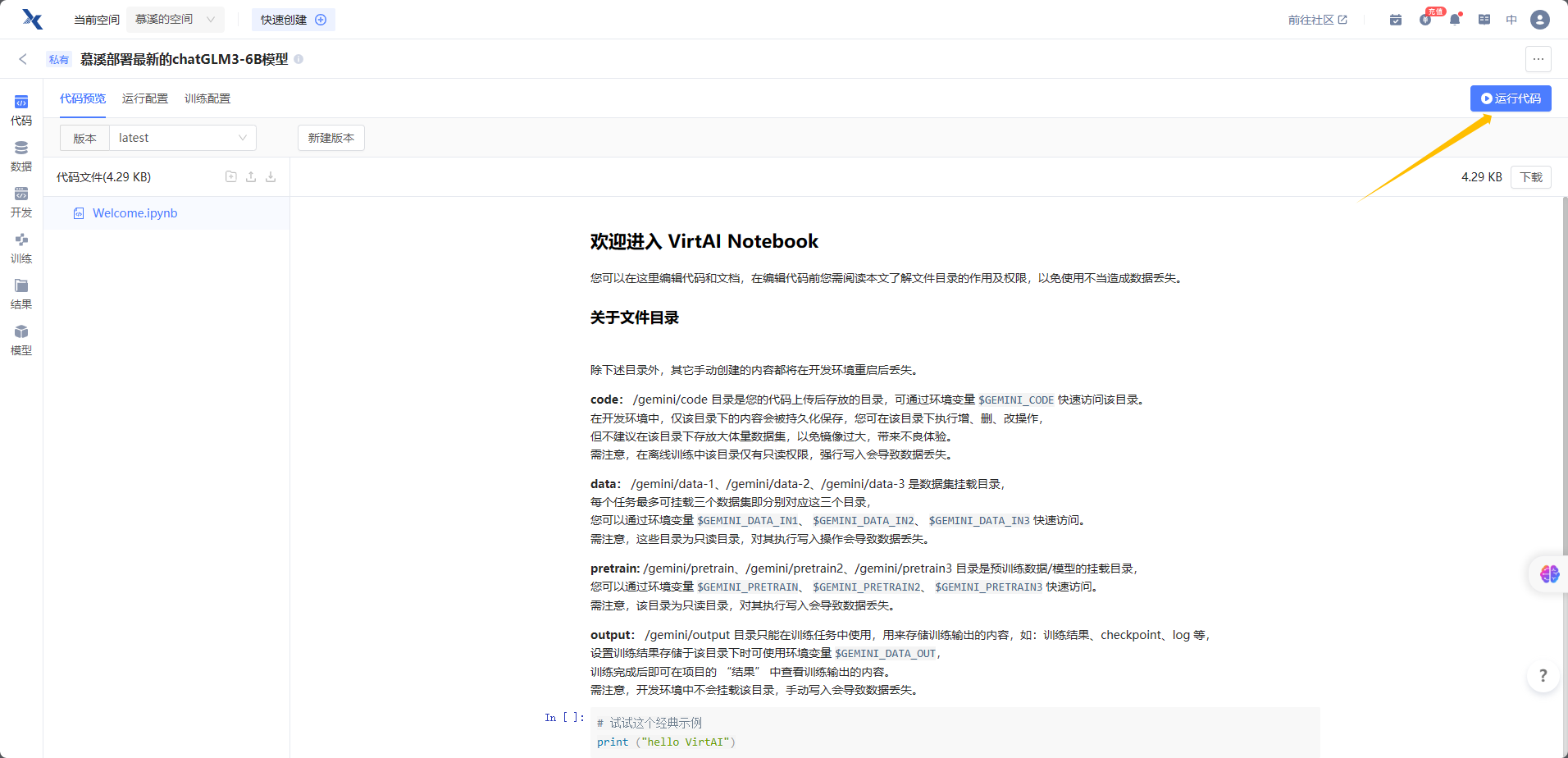Open the 慕溪的空间 workspace dropdown
Screen dimensions: 1568x758
[x=175, y=19]
